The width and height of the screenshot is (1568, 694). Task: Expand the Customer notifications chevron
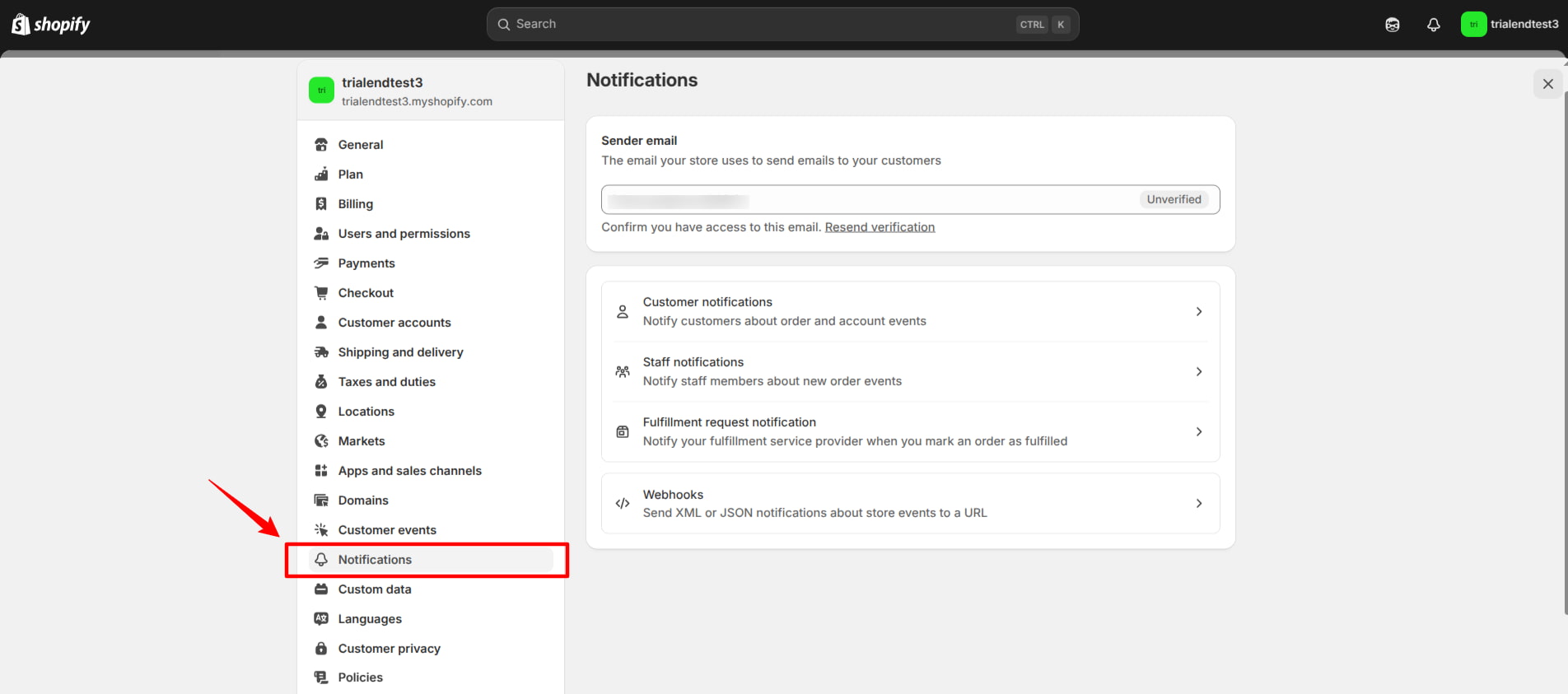[1198, 312]
